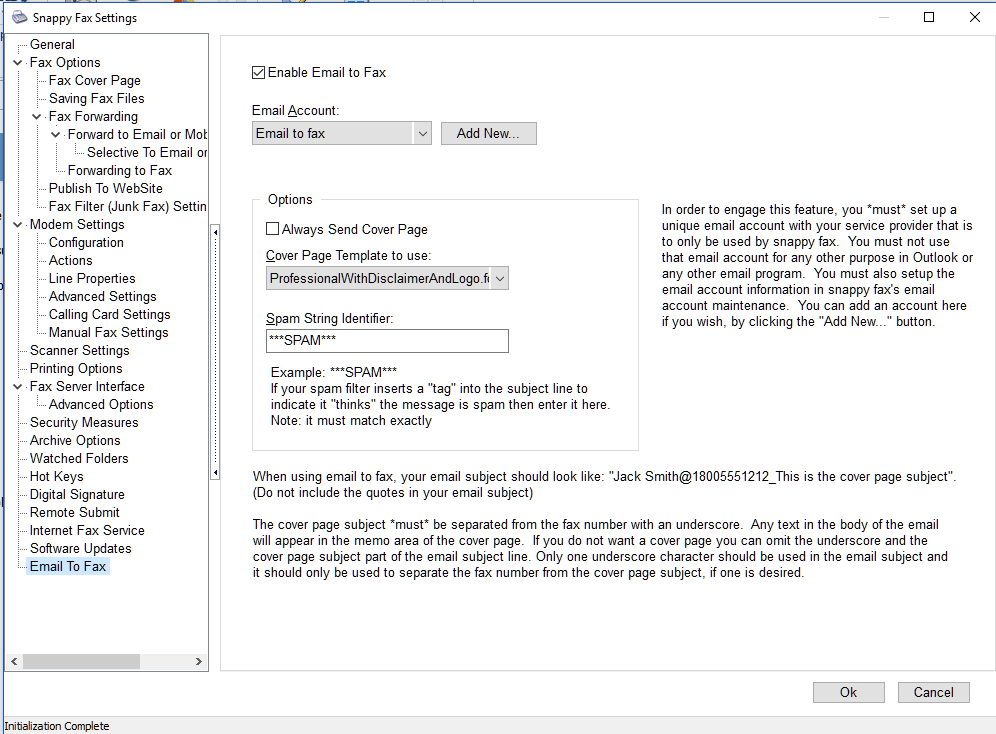
Task: Select Publish To WebSite item
Action: (x=105, y=189)
